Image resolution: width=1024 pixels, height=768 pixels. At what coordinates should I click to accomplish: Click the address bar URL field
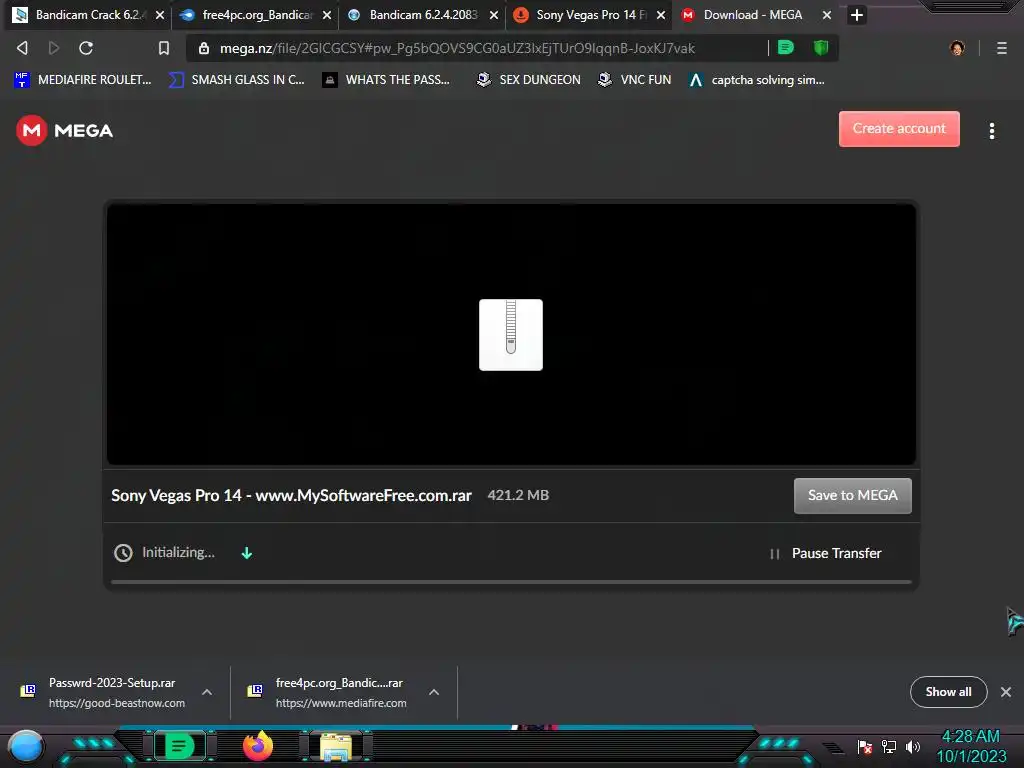[457, 48]
